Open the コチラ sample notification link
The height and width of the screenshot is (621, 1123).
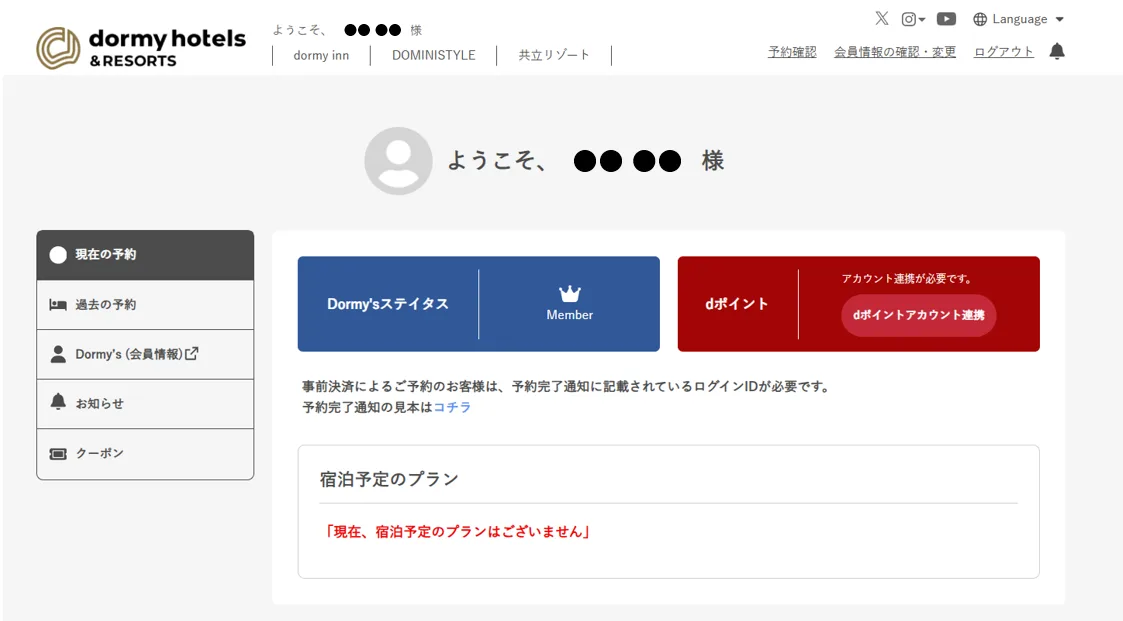(452, 407)
